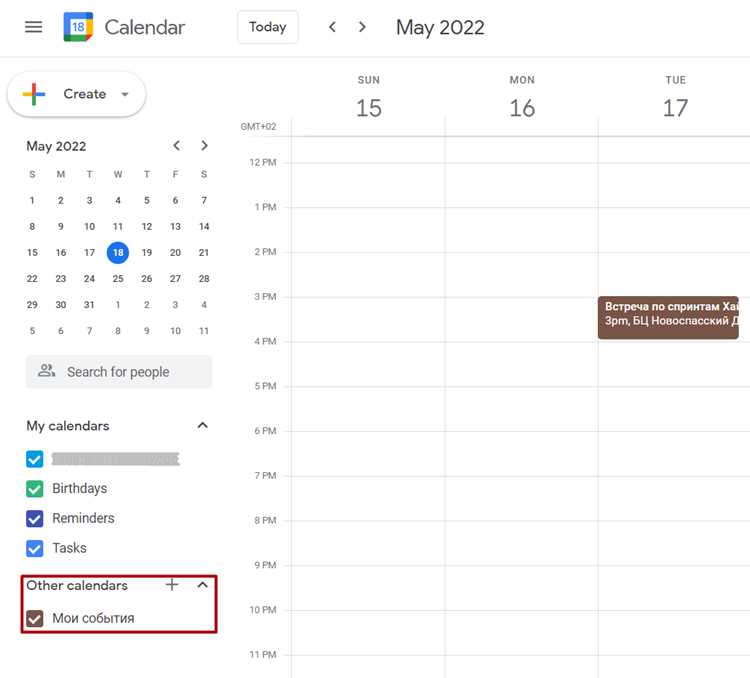Click the Other calendars heading
This screenshot has width=750, height=678.
point(77,585)
